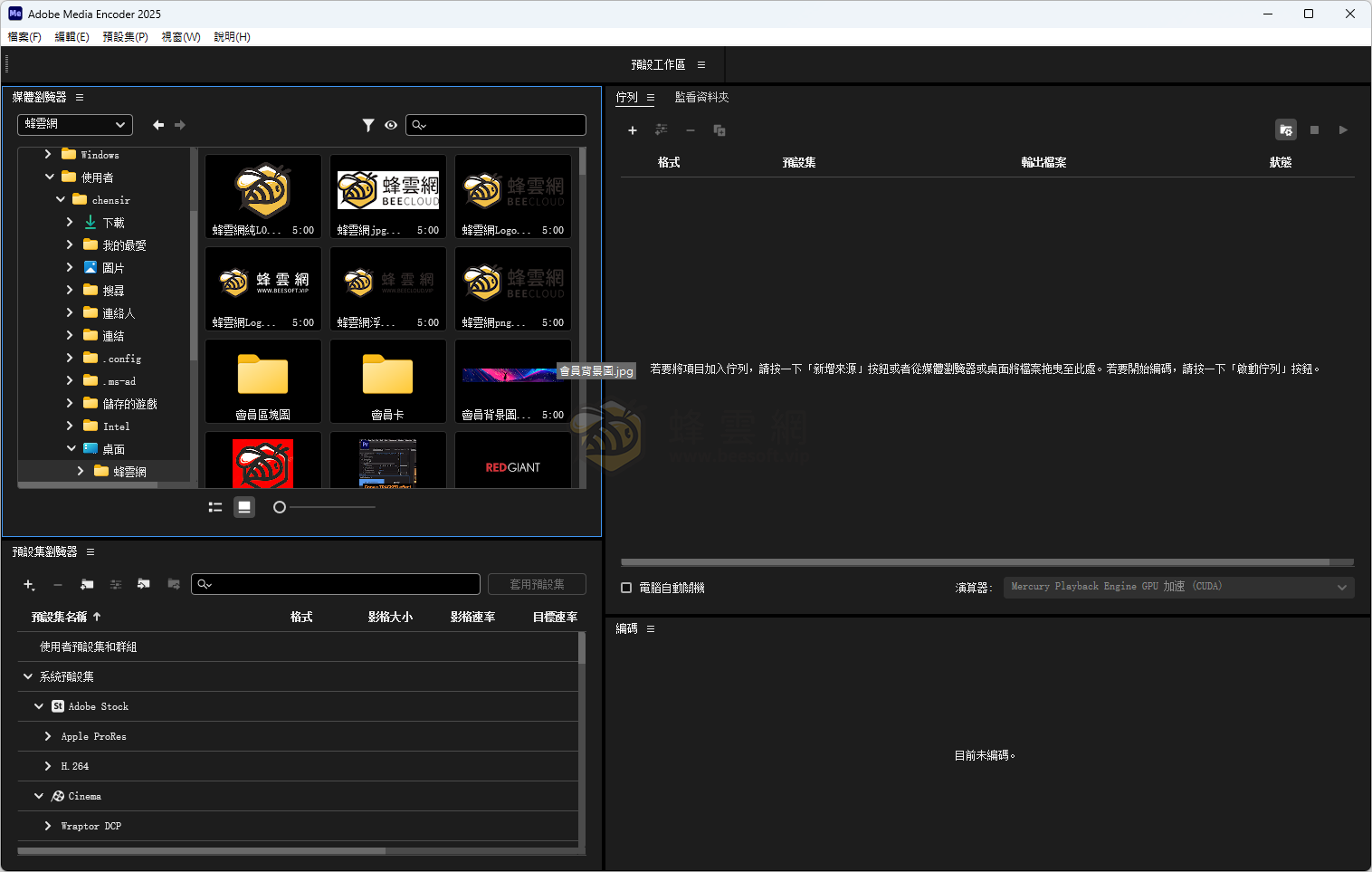Expand the 下載 folder node
Viewport: 1372px width, 872px height.
pyautogui.click(x=70, y=223)
